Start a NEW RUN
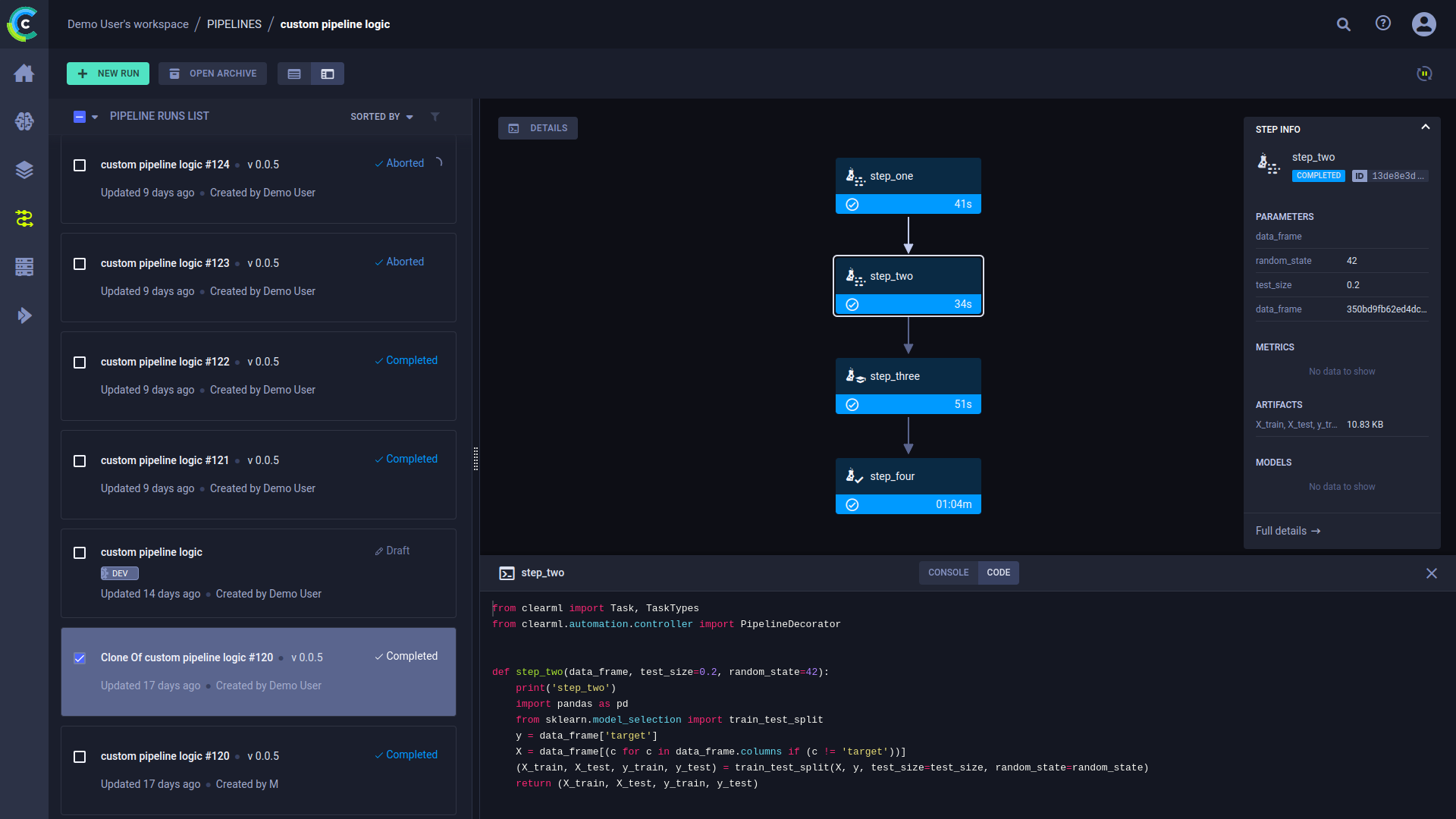The width and height of the screenshot is (1456, 819). (108, 74)
